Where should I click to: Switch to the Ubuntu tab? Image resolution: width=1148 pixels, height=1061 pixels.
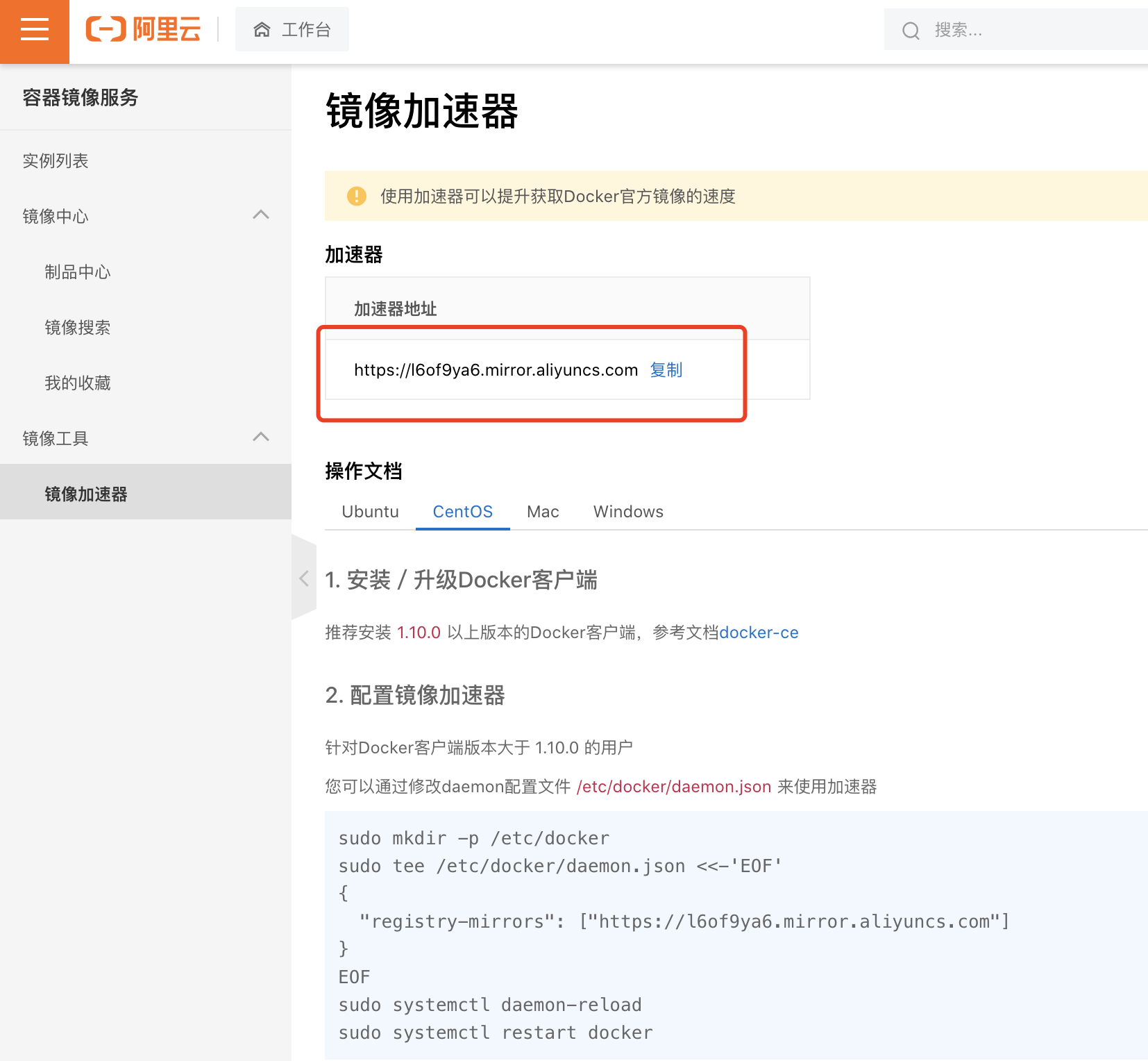371,512
